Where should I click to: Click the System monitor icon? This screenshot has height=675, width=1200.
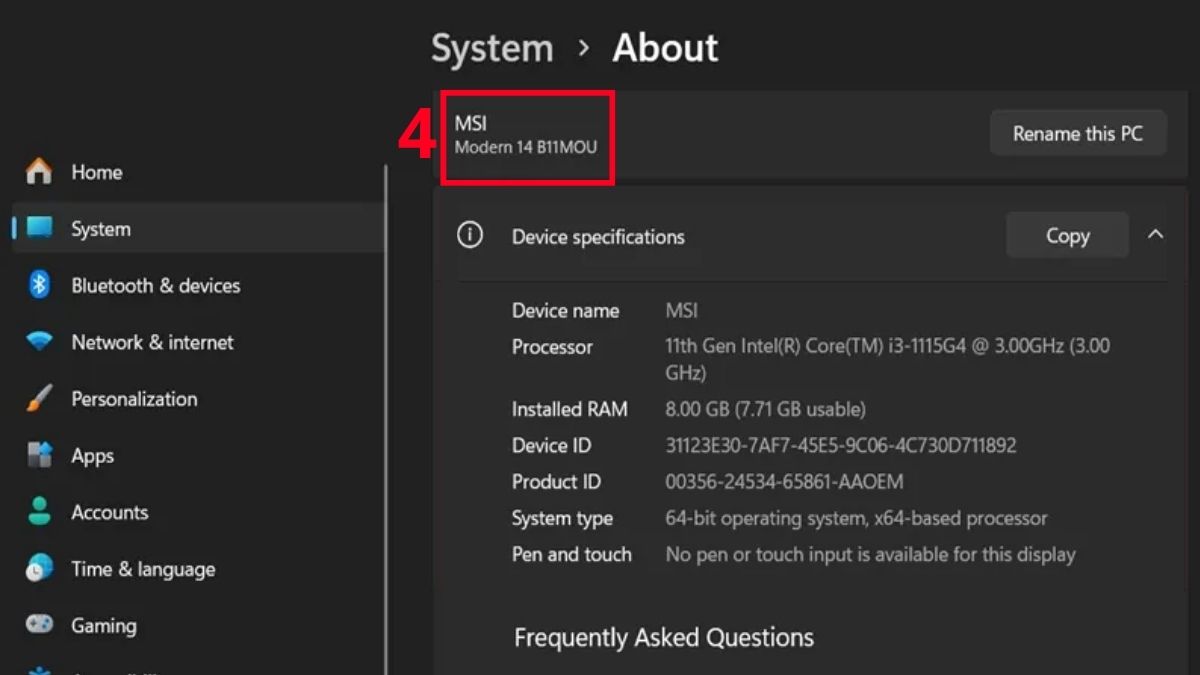(39, 228)
